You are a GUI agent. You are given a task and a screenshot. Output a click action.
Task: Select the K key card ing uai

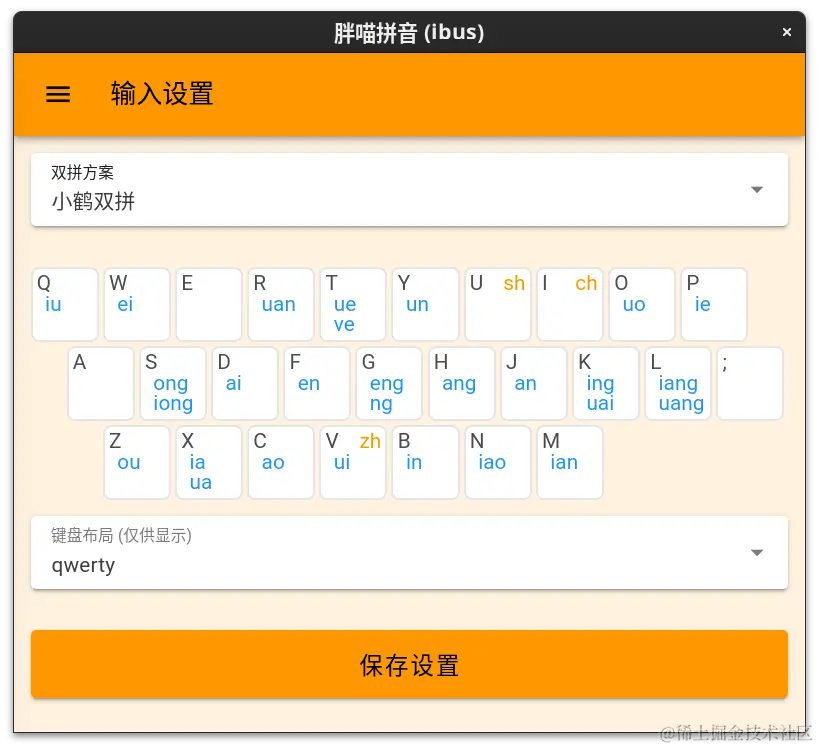pyautogui.click(x=606, y=383)
